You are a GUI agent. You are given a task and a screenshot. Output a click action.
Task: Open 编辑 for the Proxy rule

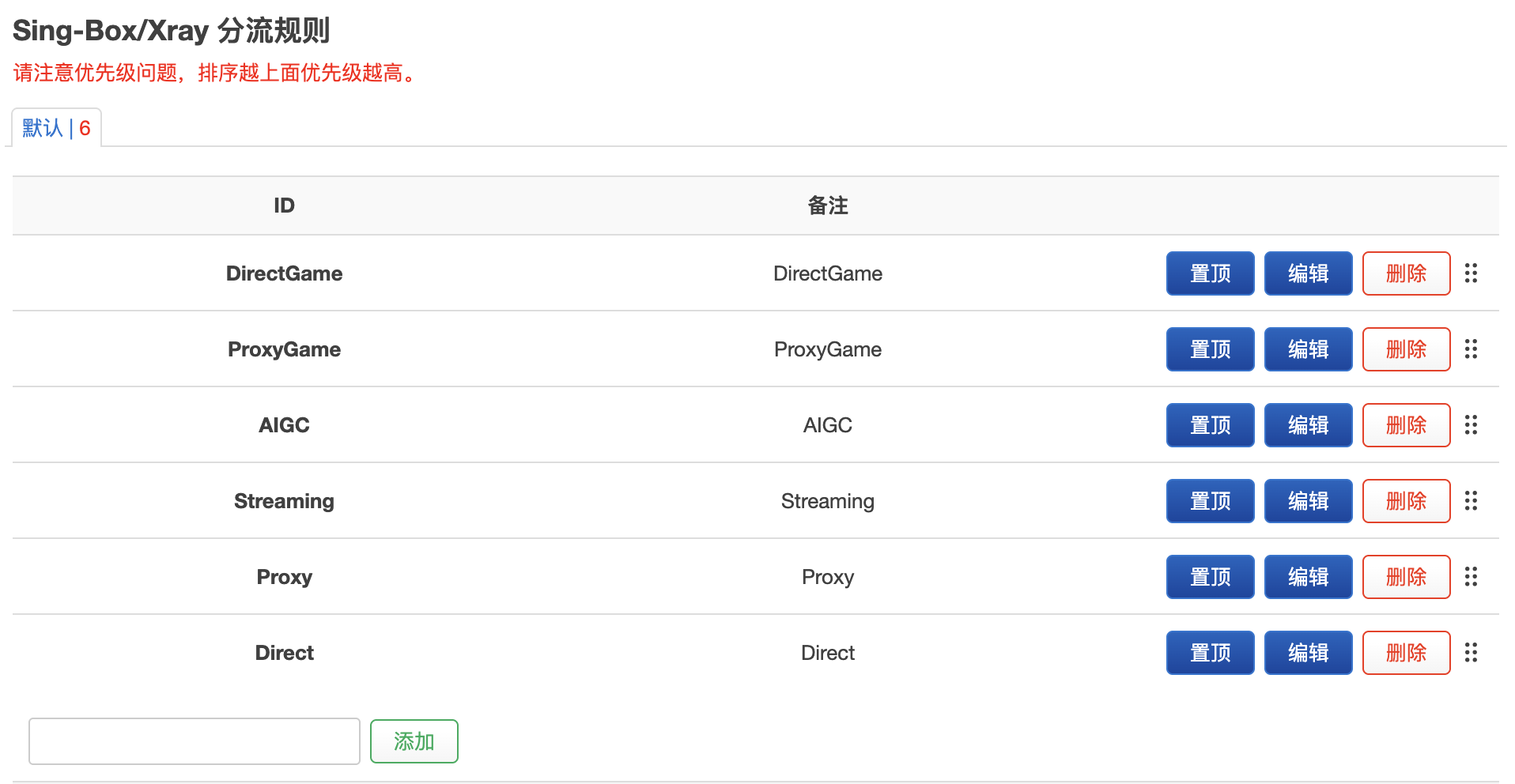coord(1308,577)
